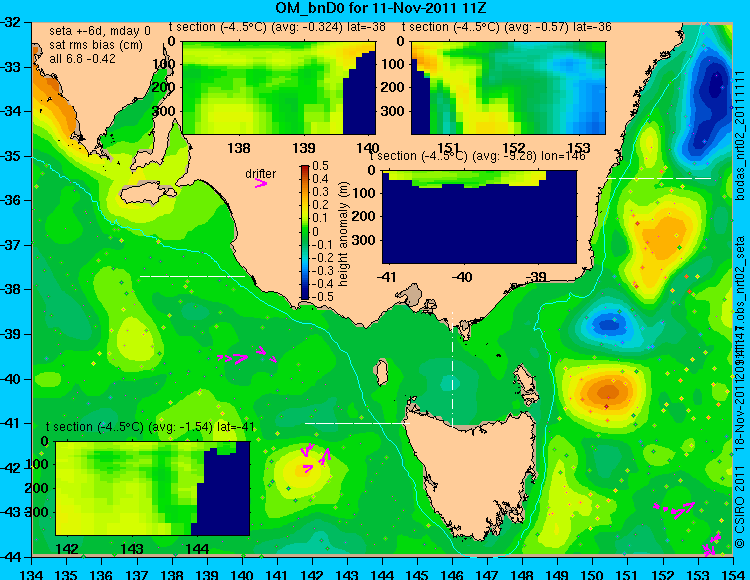This screenshot has width=750, height=580.
Task: Click the -32 latitude axis label
Action: pyautogui.click(x=10, y=22)
